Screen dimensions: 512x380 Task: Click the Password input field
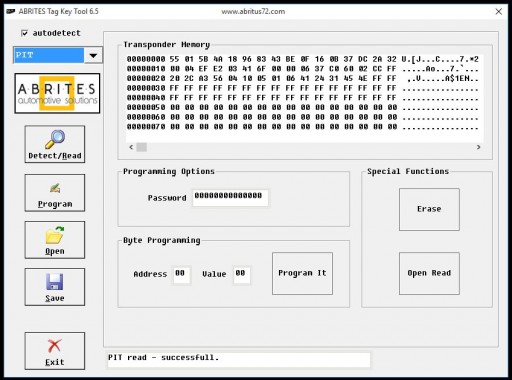click(230, 198)
